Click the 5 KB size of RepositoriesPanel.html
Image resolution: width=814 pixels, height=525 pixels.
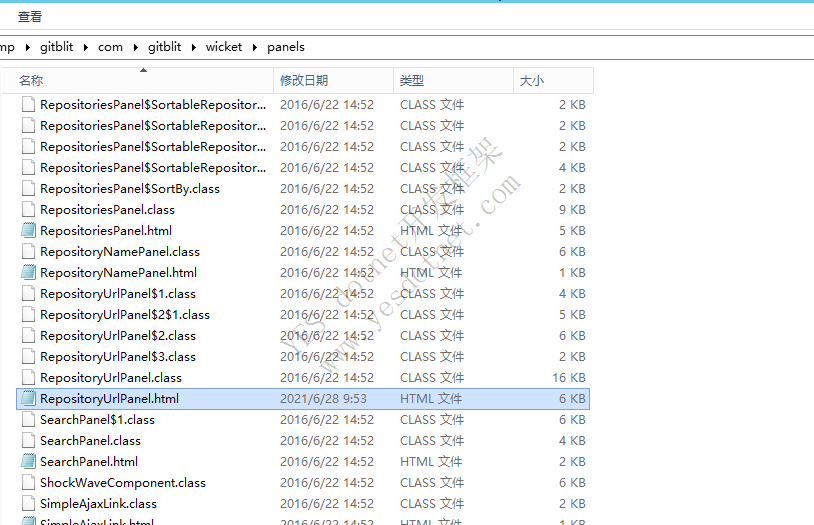(573, 231)
